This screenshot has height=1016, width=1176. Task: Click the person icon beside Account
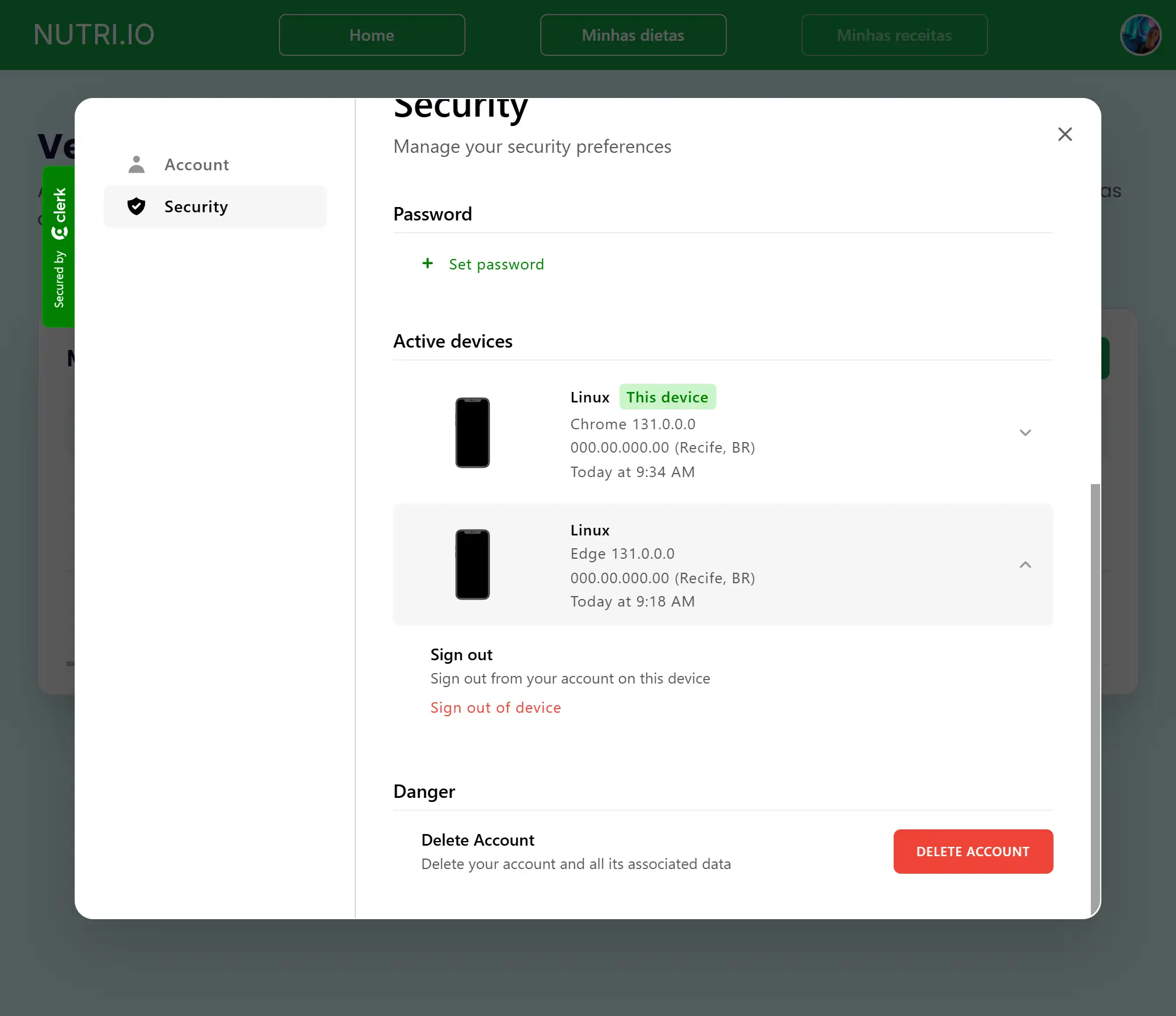click(136, 164)
